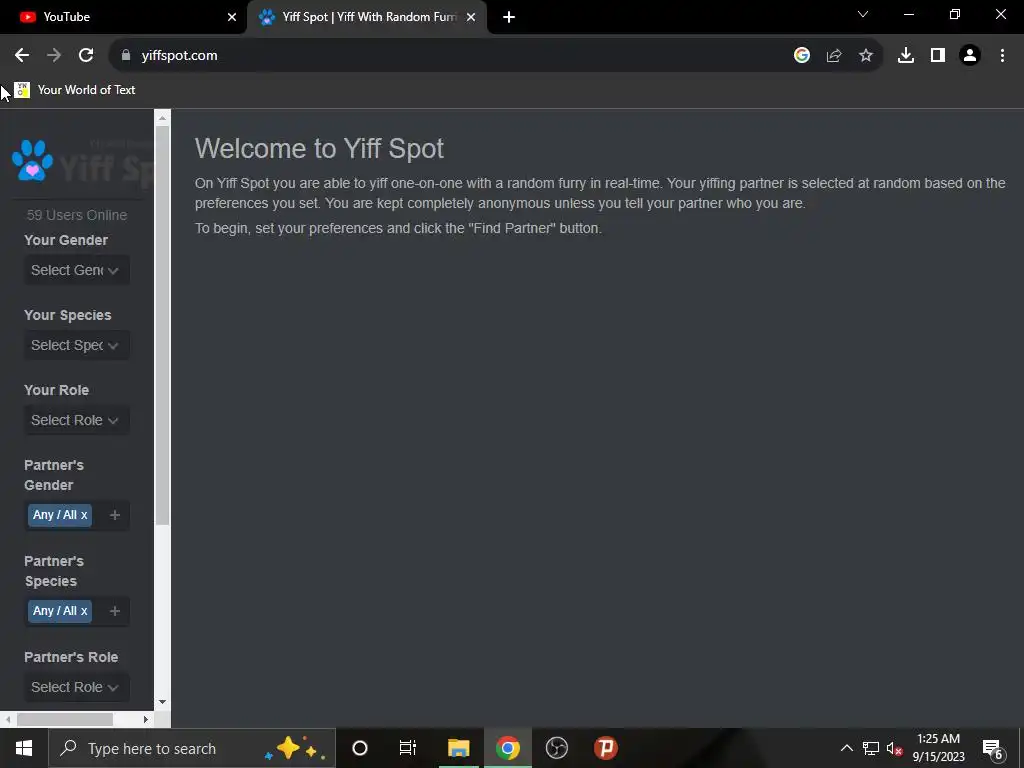
Task: Open Cortana circle icon in taskbar
Action: (x=360, y=748)
